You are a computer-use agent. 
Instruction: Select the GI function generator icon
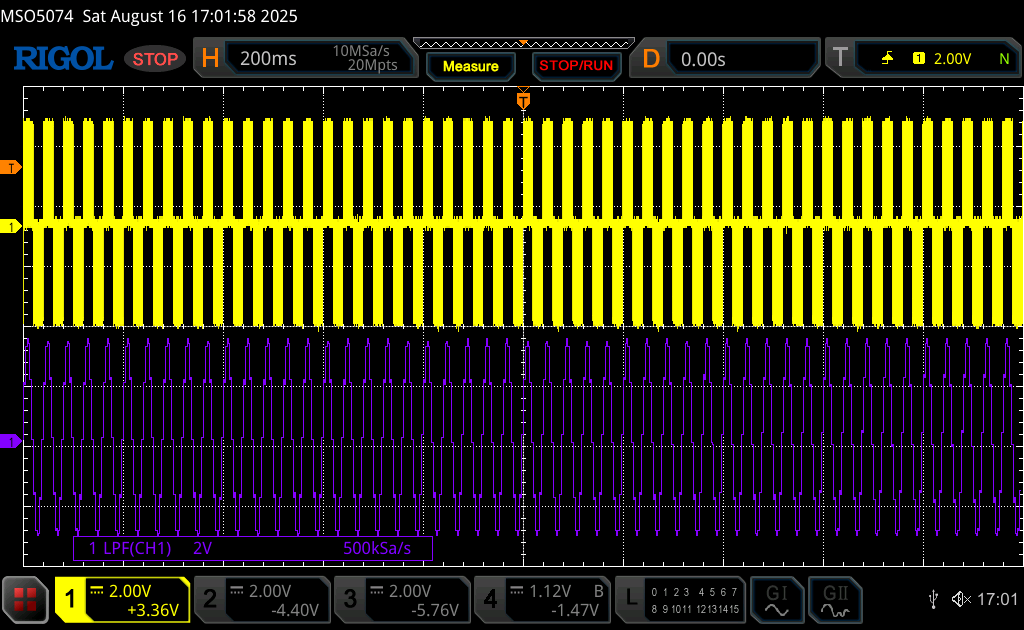coord(776,600)
